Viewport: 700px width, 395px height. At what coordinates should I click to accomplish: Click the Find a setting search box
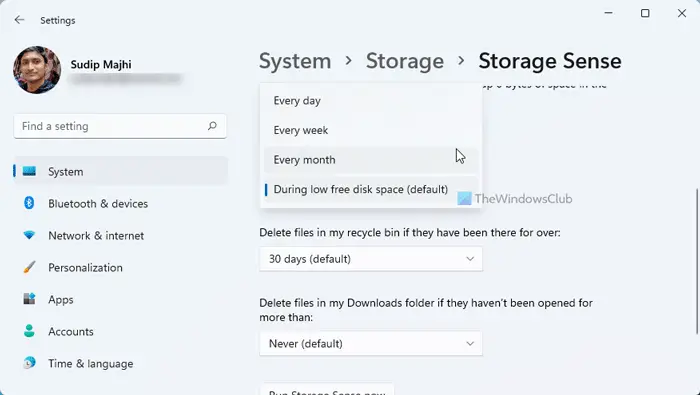pyautogui.click(x=120, y=126)
